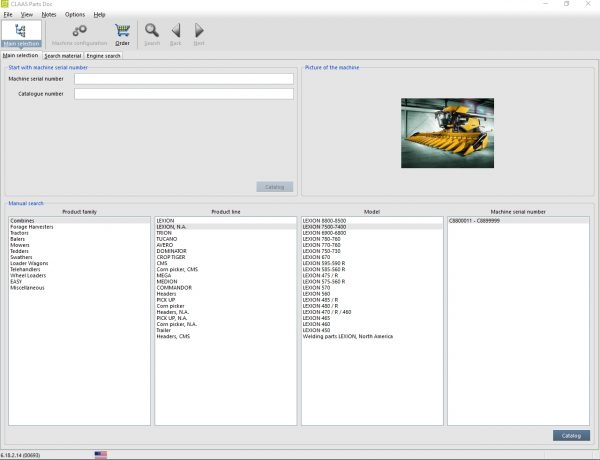Select LEXION 7500-7400 model
Screen dimensions: 600x460
372,227
